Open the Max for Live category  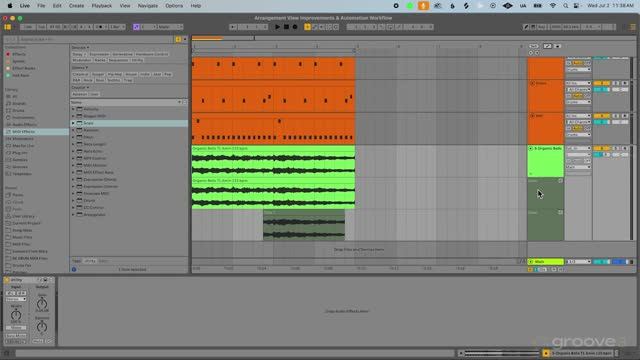tap(23, 146)
